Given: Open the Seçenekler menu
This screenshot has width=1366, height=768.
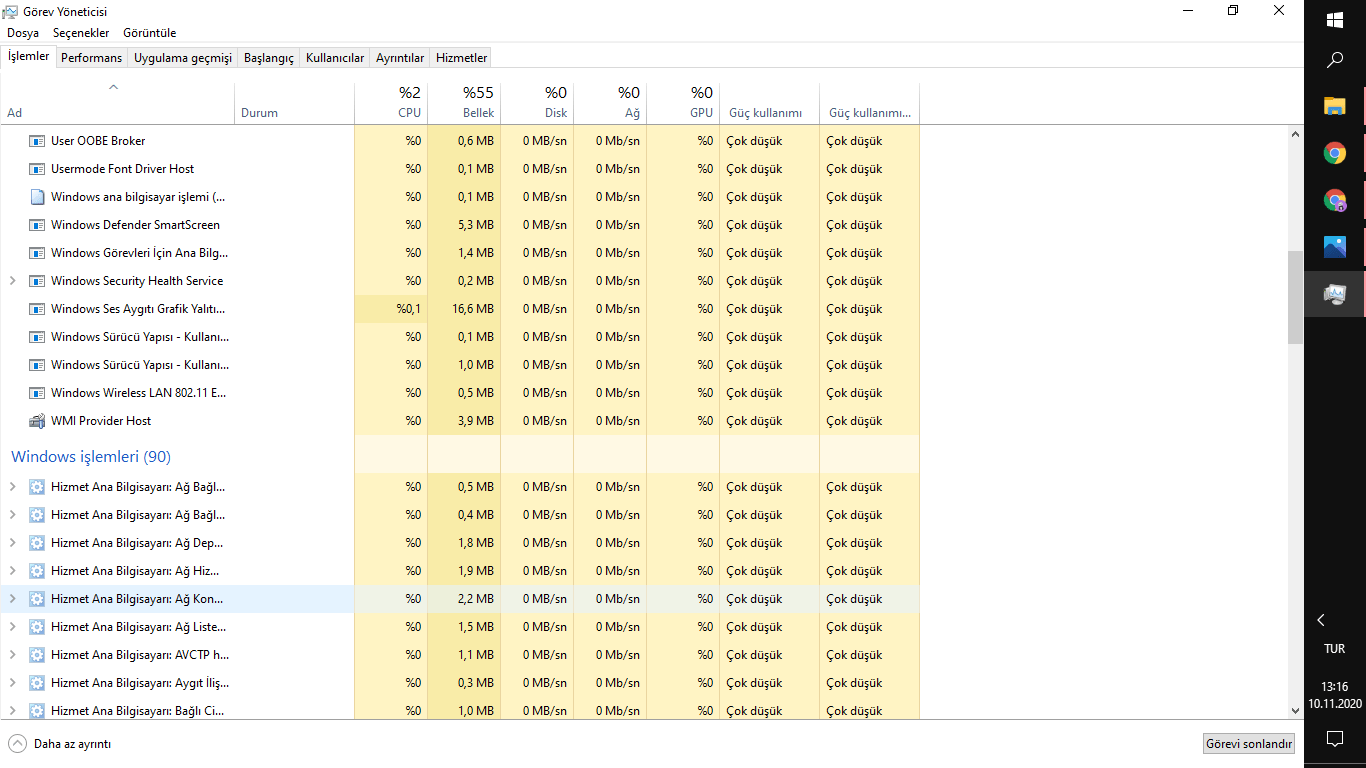Looking at the screenshot, I should click(x=82, y=33).
